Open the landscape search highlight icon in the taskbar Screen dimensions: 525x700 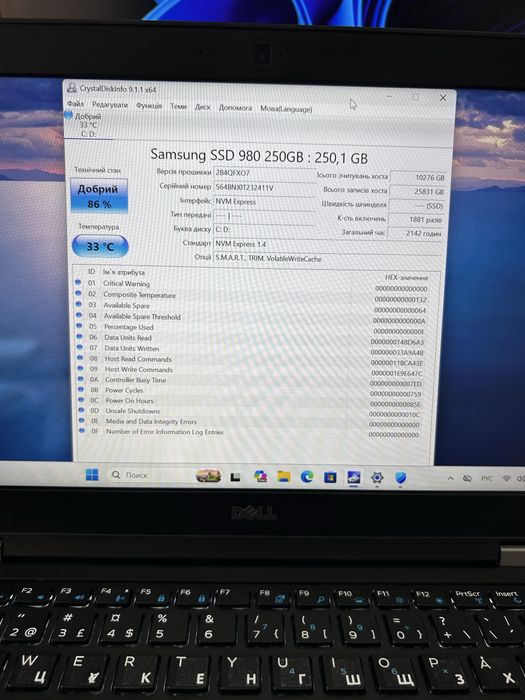point(208,476)
